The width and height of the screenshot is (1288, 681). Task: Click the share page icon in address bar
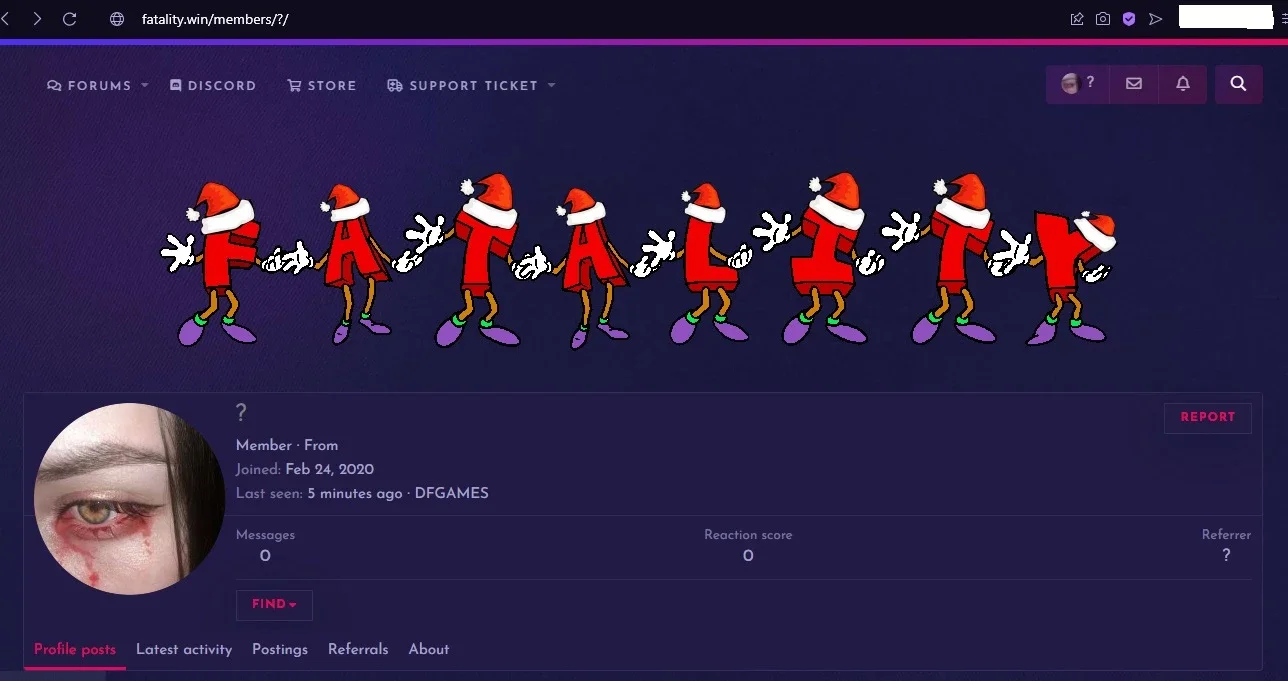[x=1077, y=19]
